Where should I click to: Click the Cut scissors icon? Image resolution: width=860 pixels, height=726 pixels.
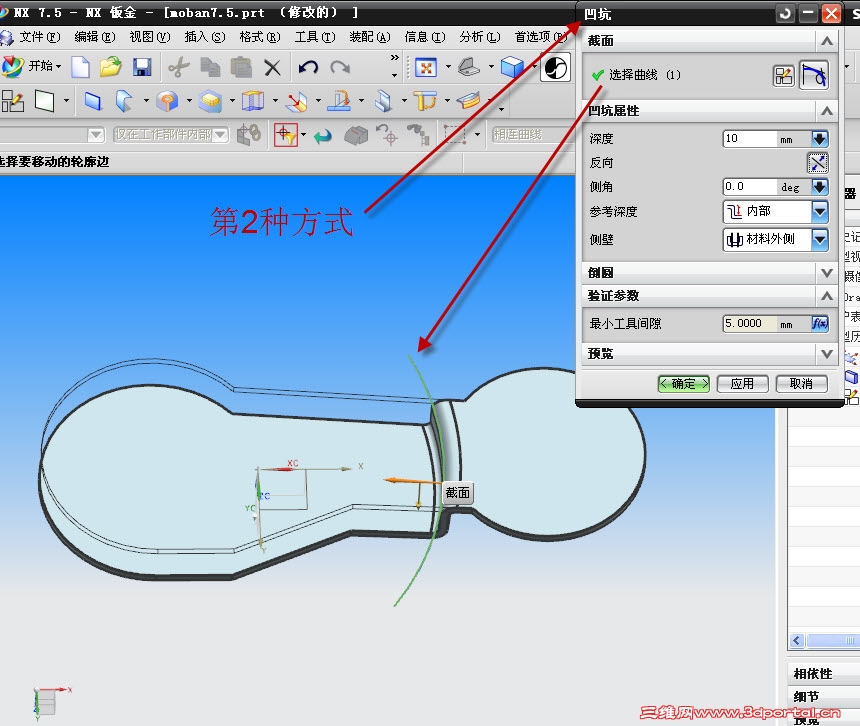[179, 67]
